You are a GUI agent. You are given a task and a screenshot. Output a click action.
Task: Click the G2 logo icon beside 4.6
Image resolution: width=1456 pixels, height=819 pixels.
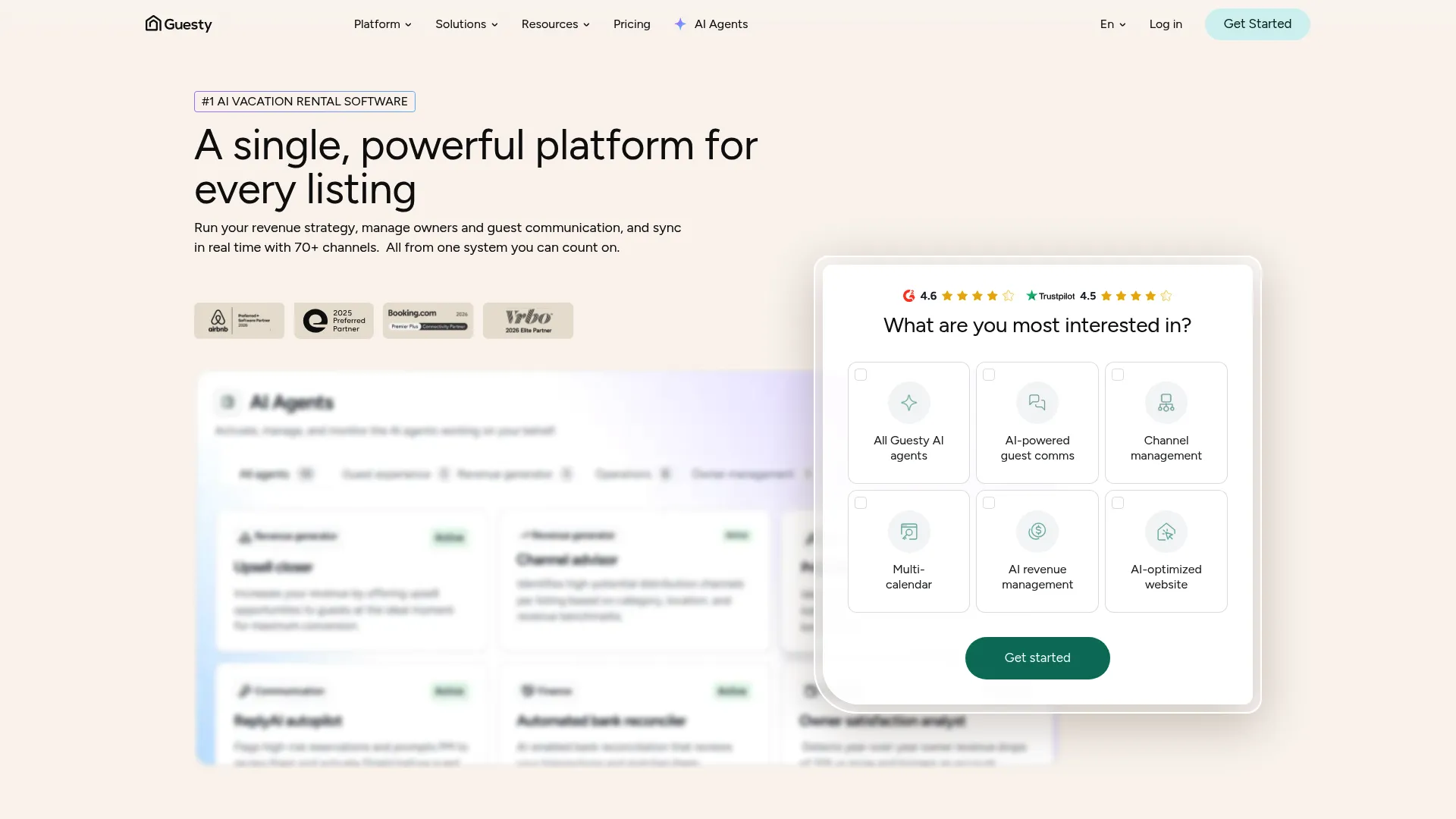point(908,296)
